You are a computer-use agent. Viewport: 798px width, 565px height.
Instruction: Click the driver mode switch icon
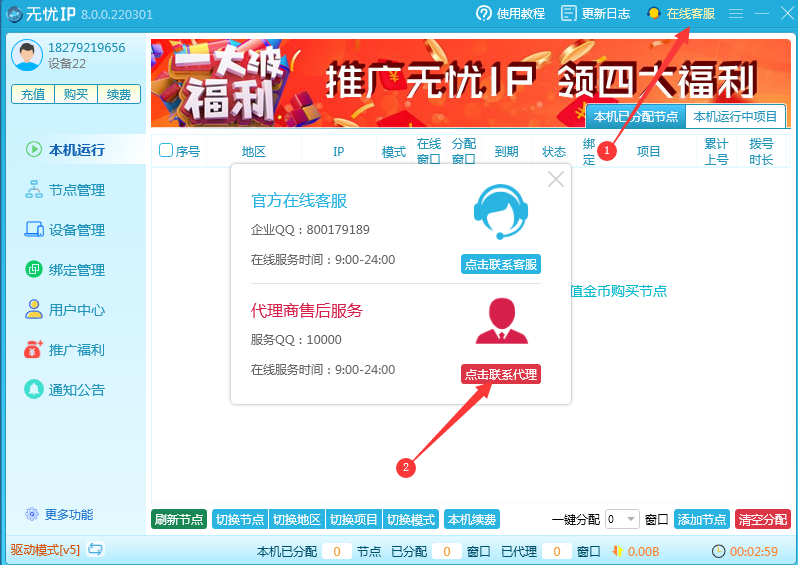tap(95, 549)
